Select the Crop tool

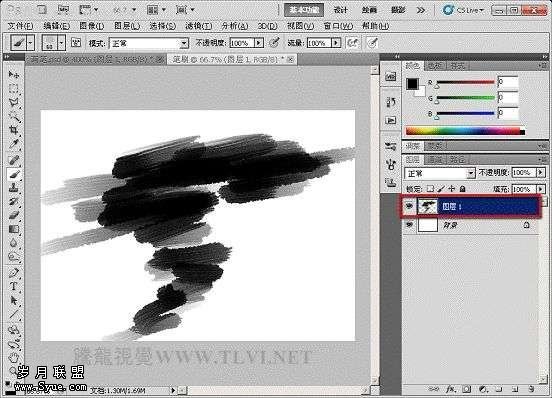point(13,130)
